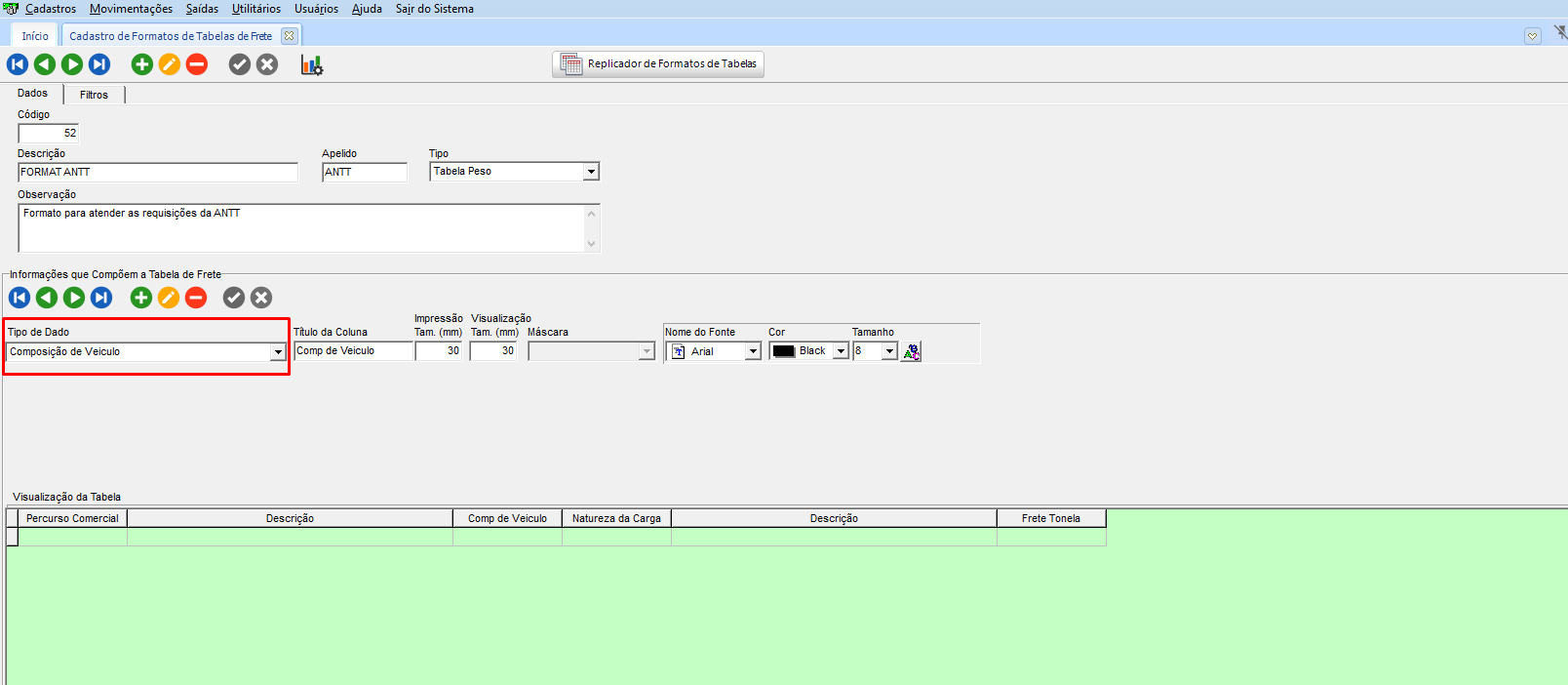This screenshot has width=1568, height=685.
Task: Click the Código input field
Action: [x=49, y=134]
